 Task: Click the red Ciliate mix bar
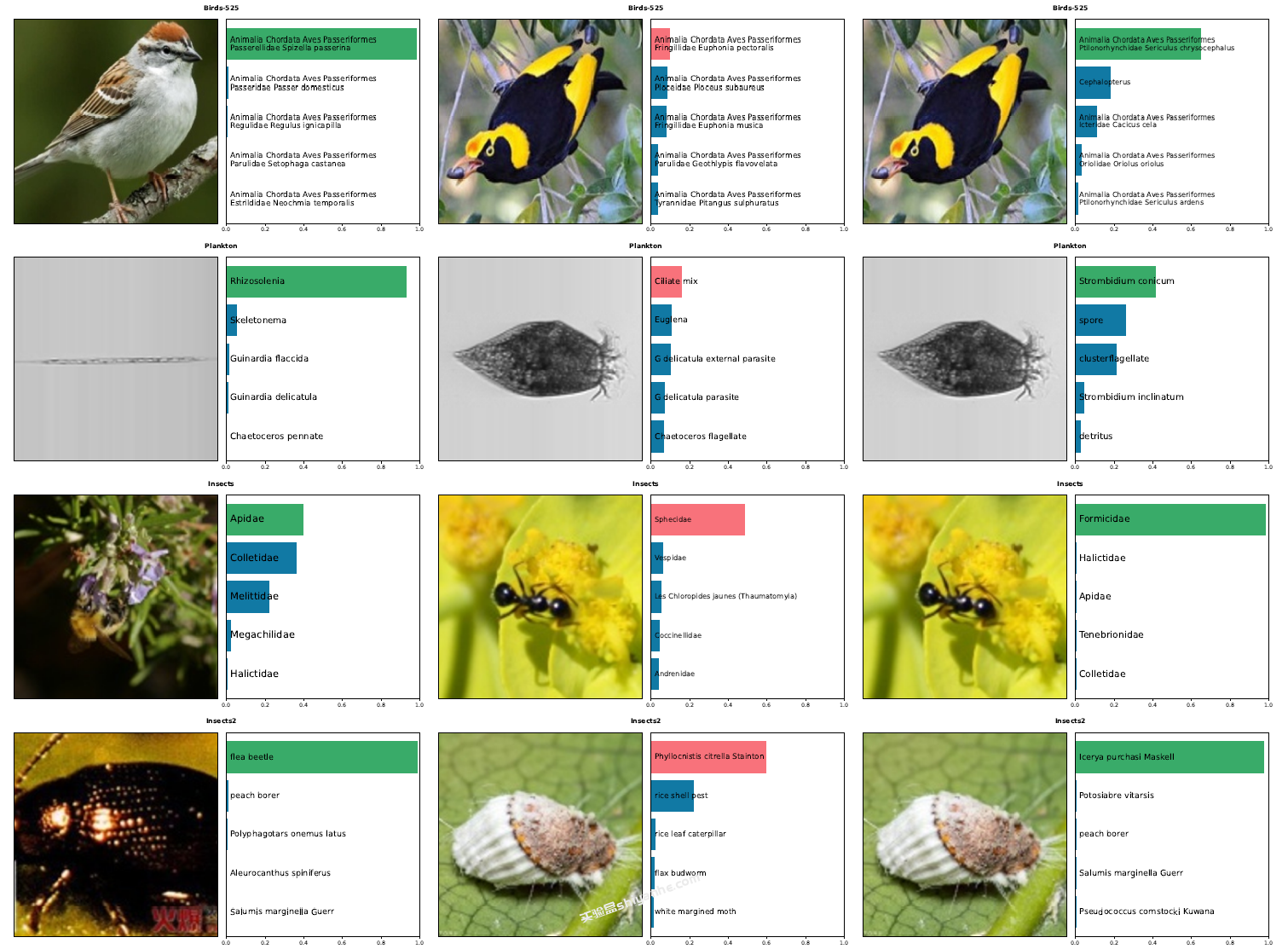(x=667, y=281)
